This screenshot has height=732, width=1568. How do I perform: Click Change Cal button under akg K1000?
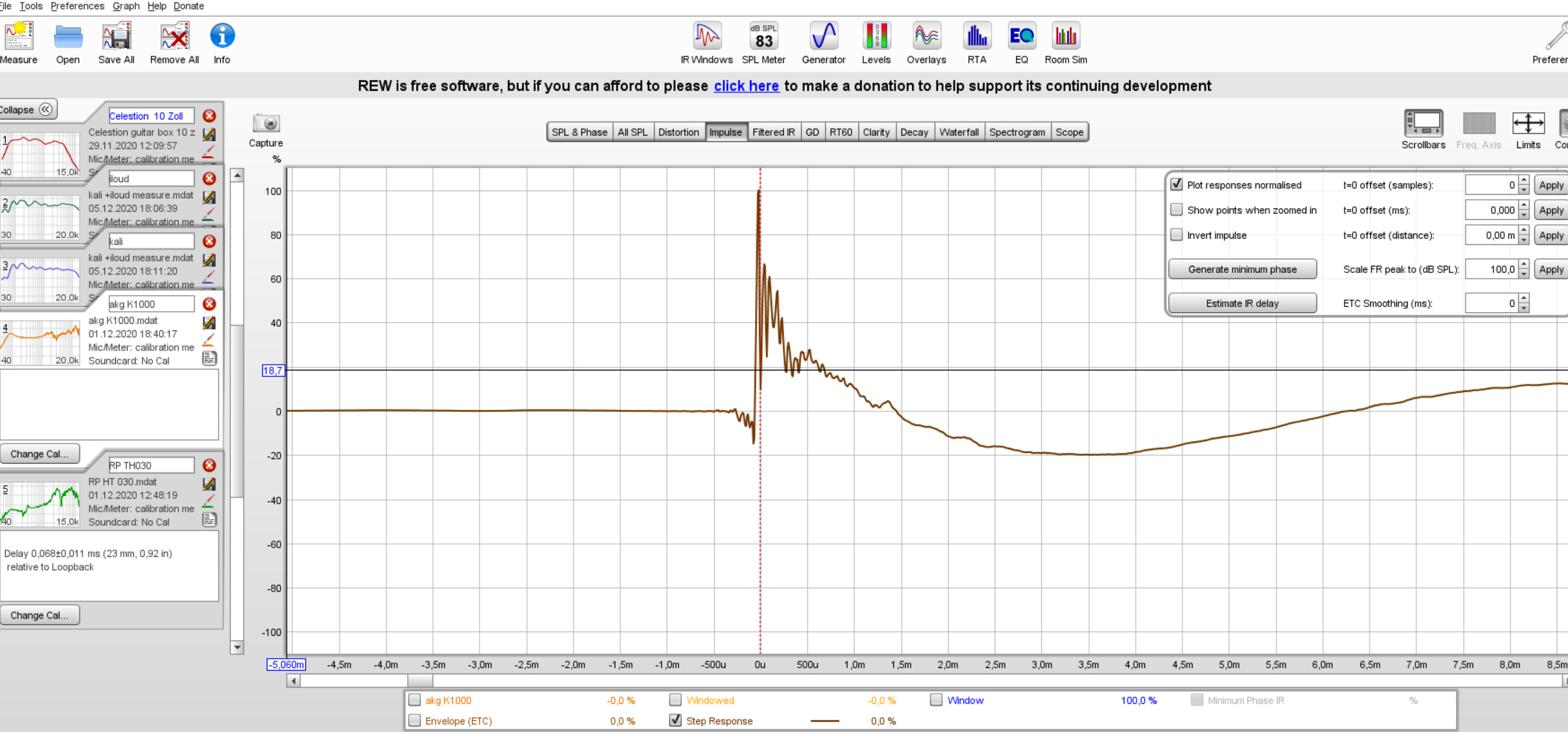tap(39, 454)
